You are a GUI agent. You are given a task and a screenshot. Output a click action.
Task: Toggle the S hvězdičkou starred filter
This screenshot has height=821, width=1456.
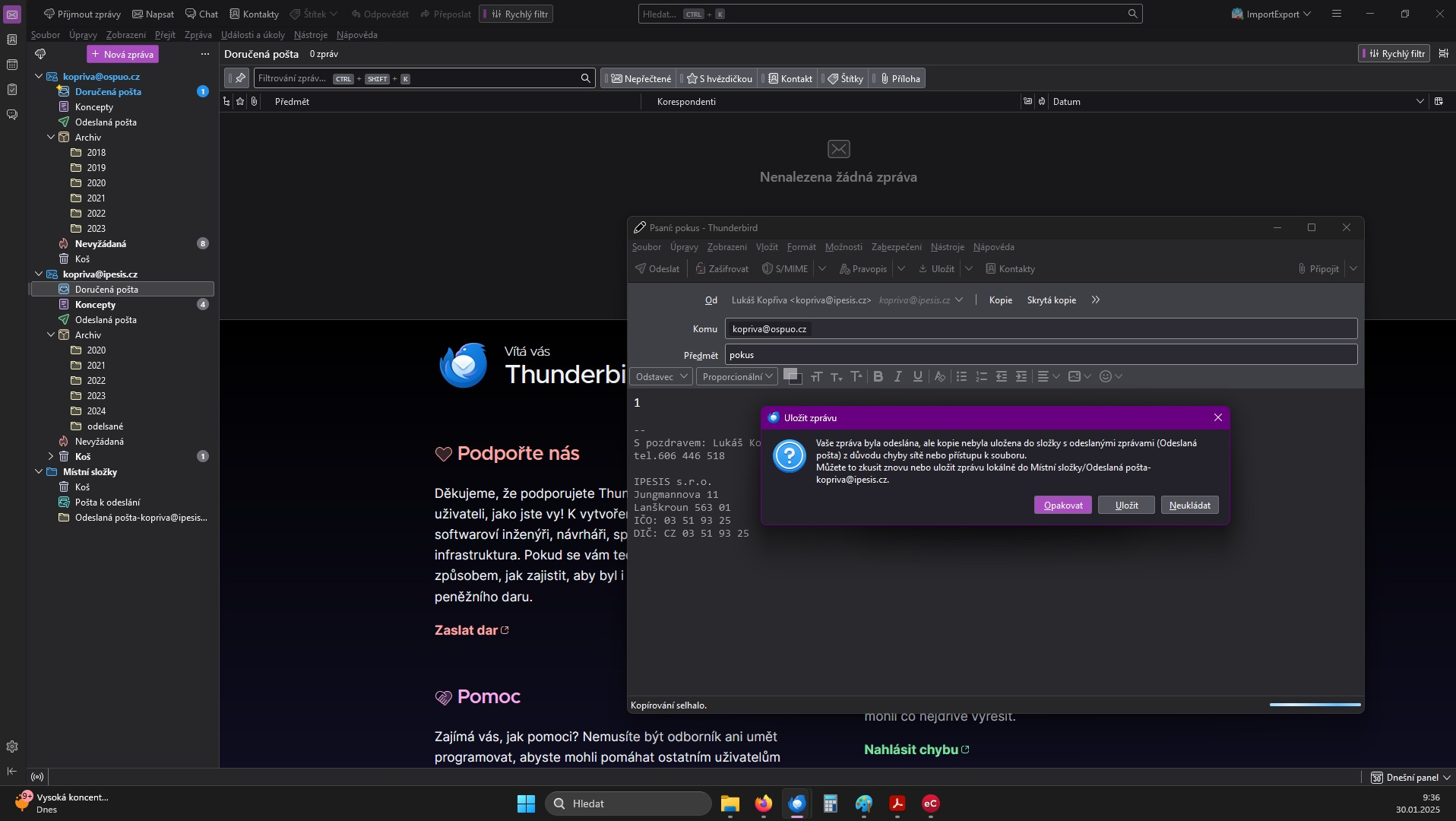[x=719, y=78]
